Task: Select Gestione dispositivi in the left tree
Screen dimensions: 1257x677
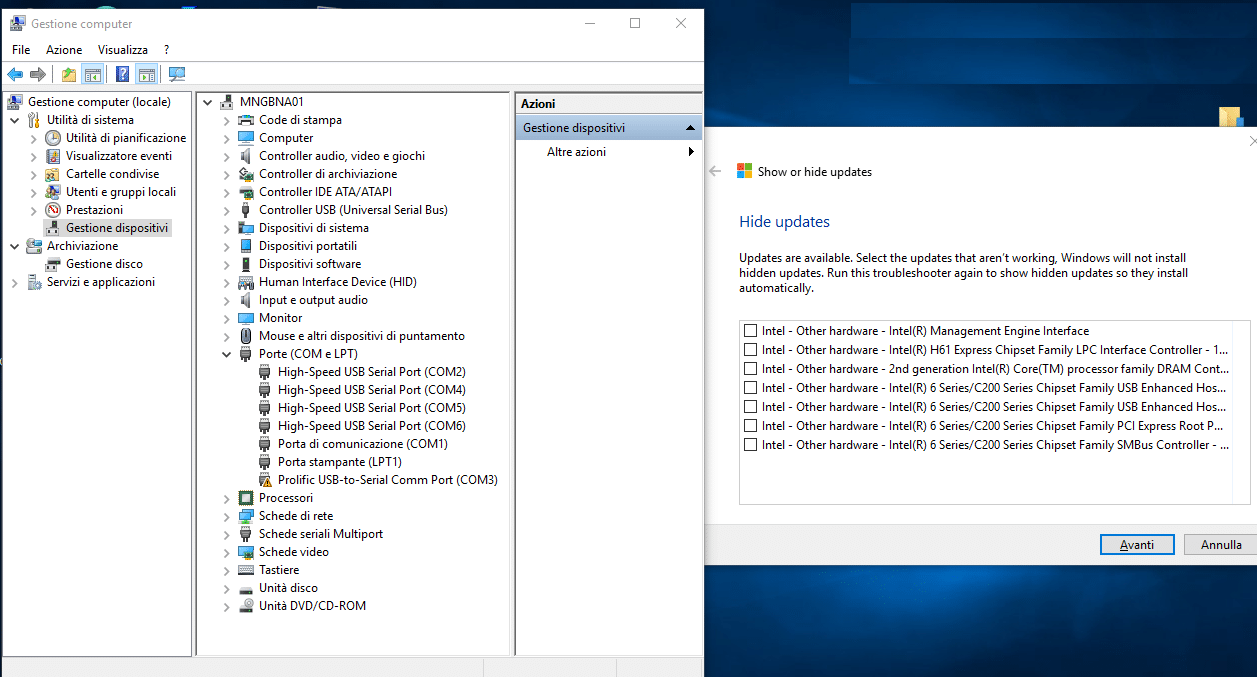Action: pos(118,228)
